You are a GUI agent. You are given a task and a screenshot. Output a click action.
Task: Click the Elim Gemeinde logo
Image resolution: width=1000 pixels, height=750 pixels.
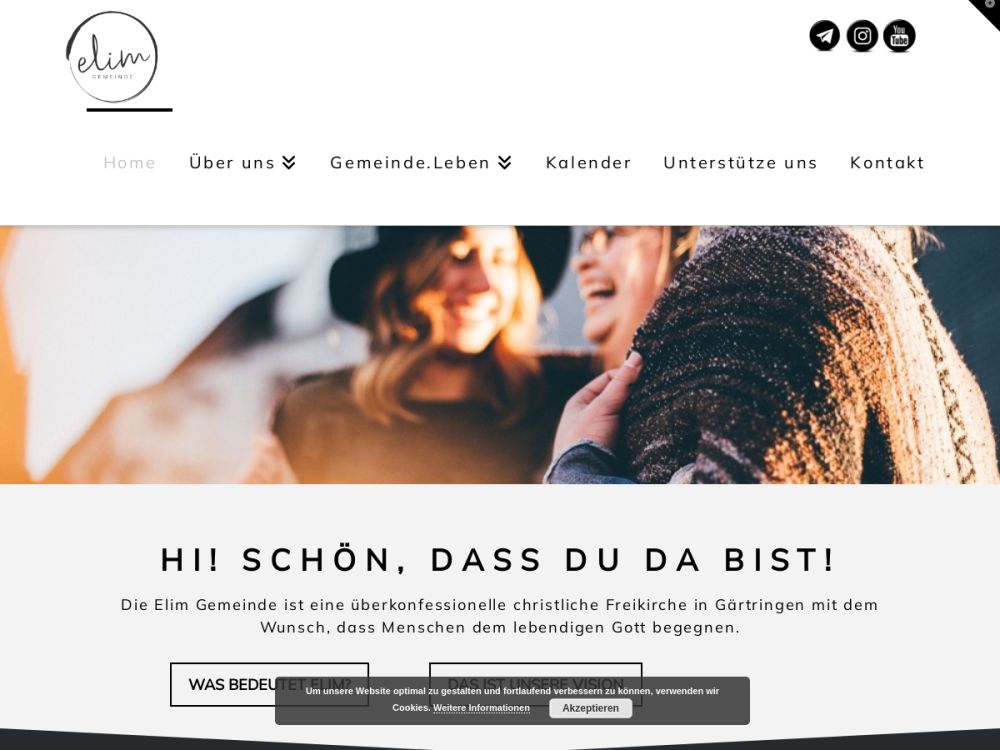tap(112, 57)
